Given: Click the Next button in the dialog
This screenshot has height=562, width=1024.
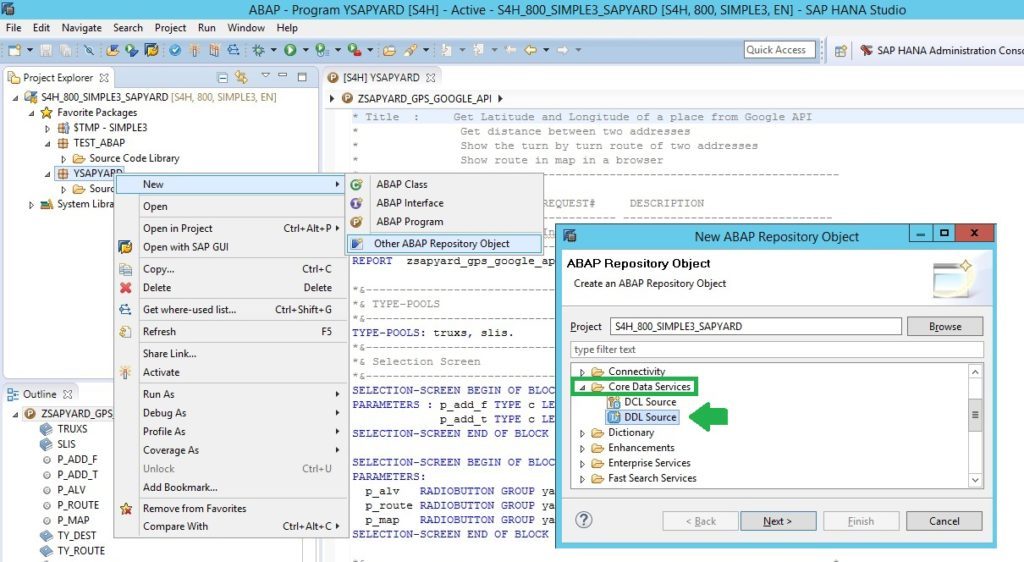Looking at the screenshot, I should tap(778, 521).
